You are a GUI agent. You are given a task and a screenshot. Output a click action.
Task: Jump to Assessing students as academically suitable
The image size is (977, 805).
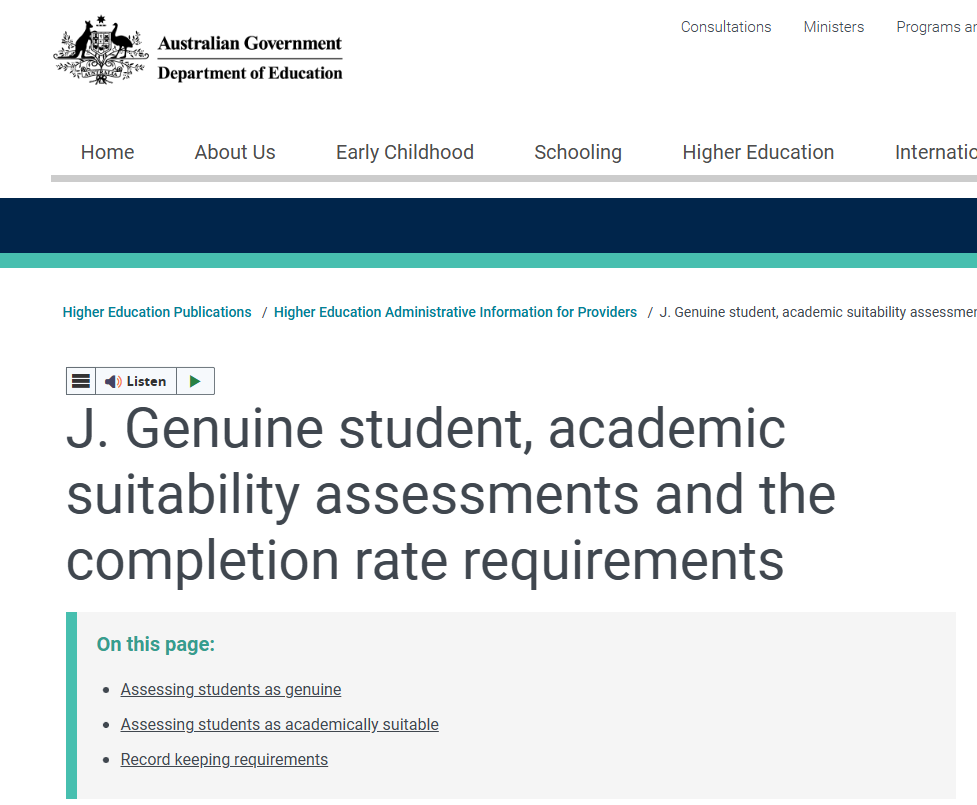pyautogui.click(x=279, y=724)
